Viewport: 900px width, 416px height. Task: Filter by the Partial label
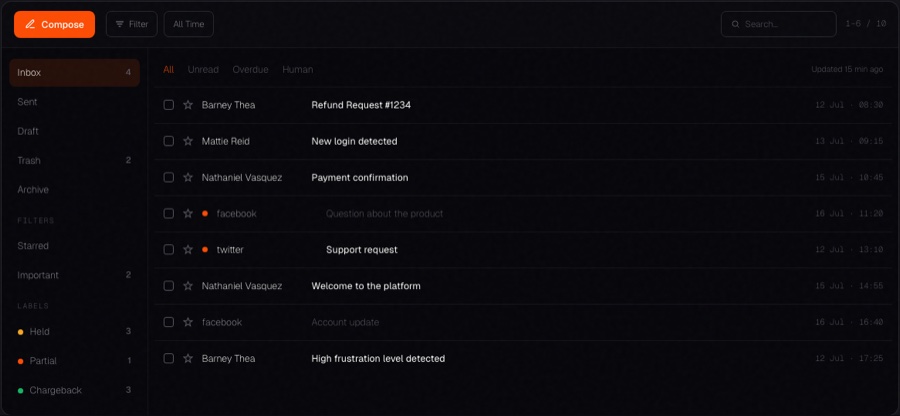(x=75, y=360)
